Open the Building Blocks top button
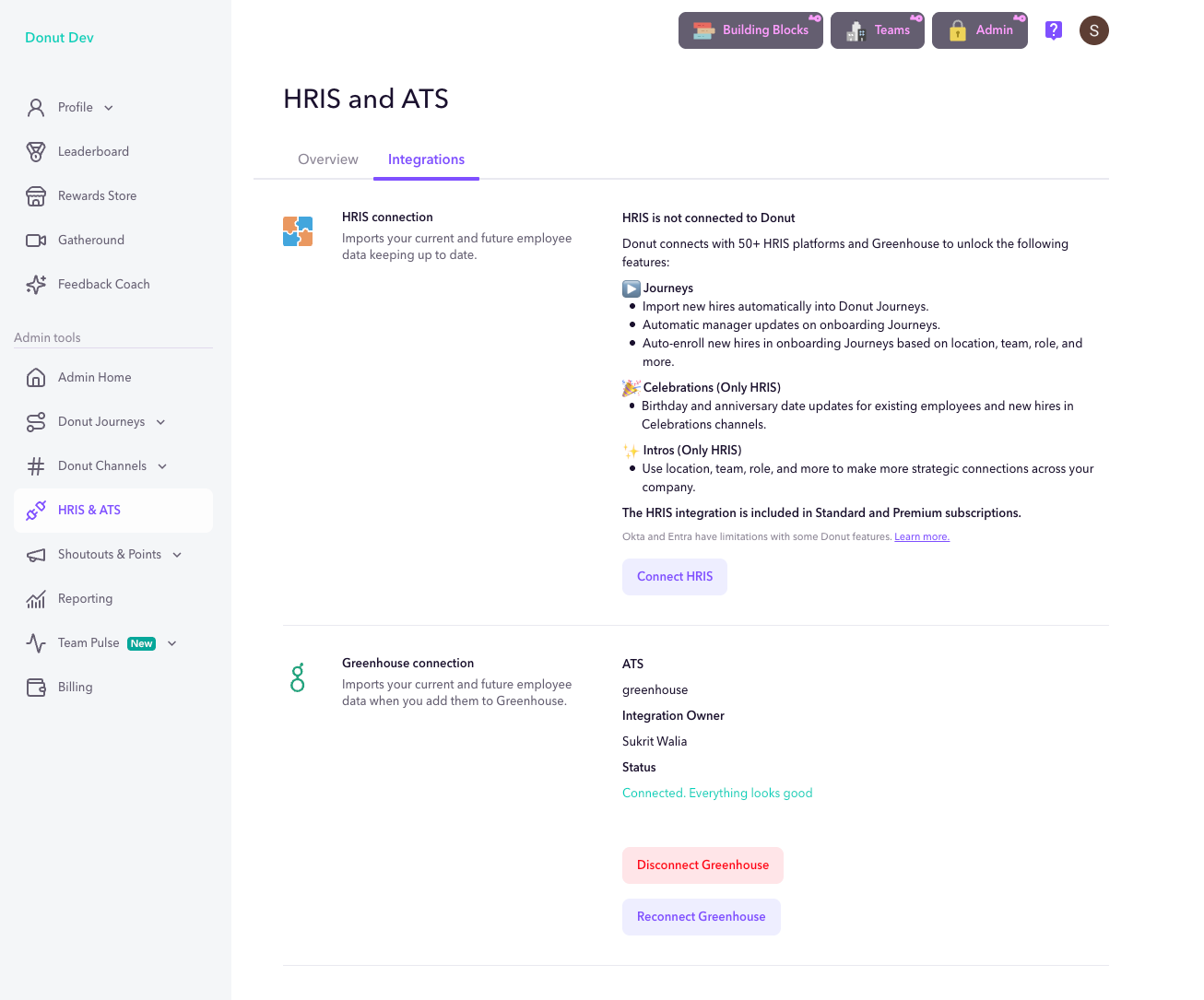Image resolution: width=1204 pixels, height=1000 pixels. [750, 30]
